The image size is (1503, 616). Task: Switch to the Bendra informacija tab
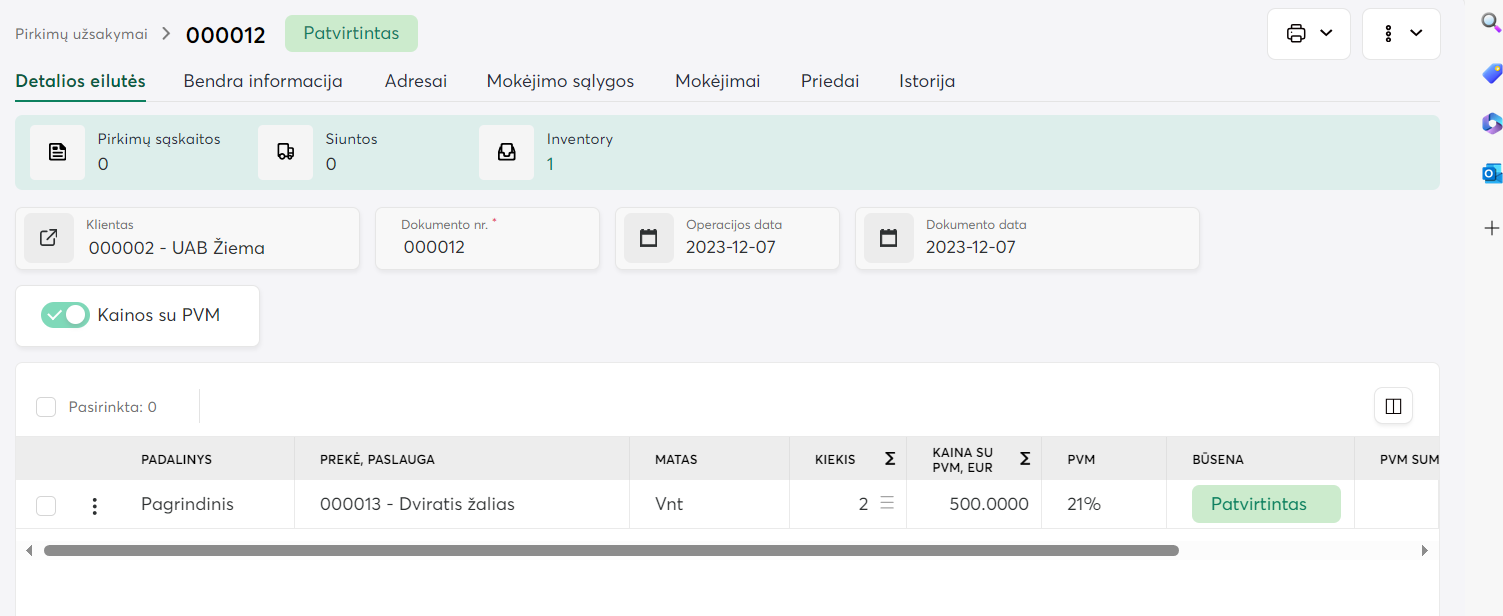point(263,81)
